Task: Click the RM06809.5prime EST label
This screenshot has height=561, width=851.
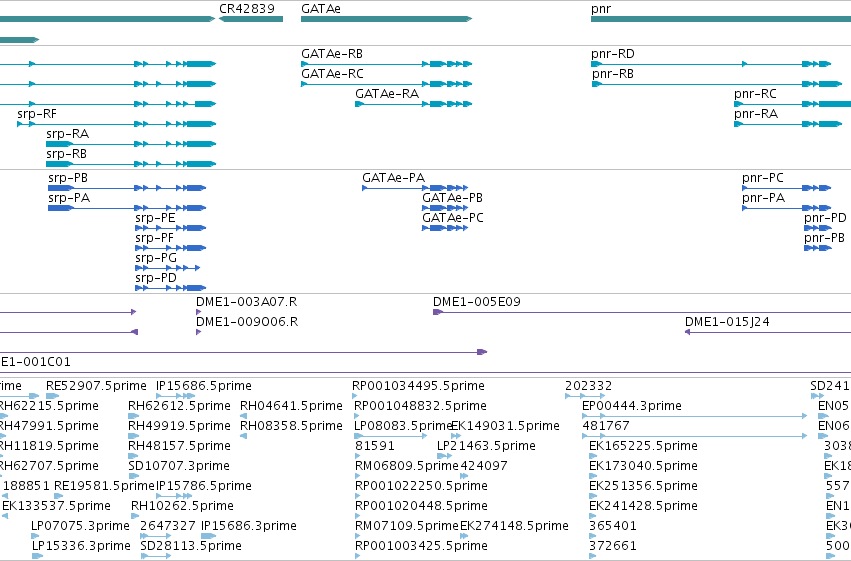Action: [x=407, y=467]
